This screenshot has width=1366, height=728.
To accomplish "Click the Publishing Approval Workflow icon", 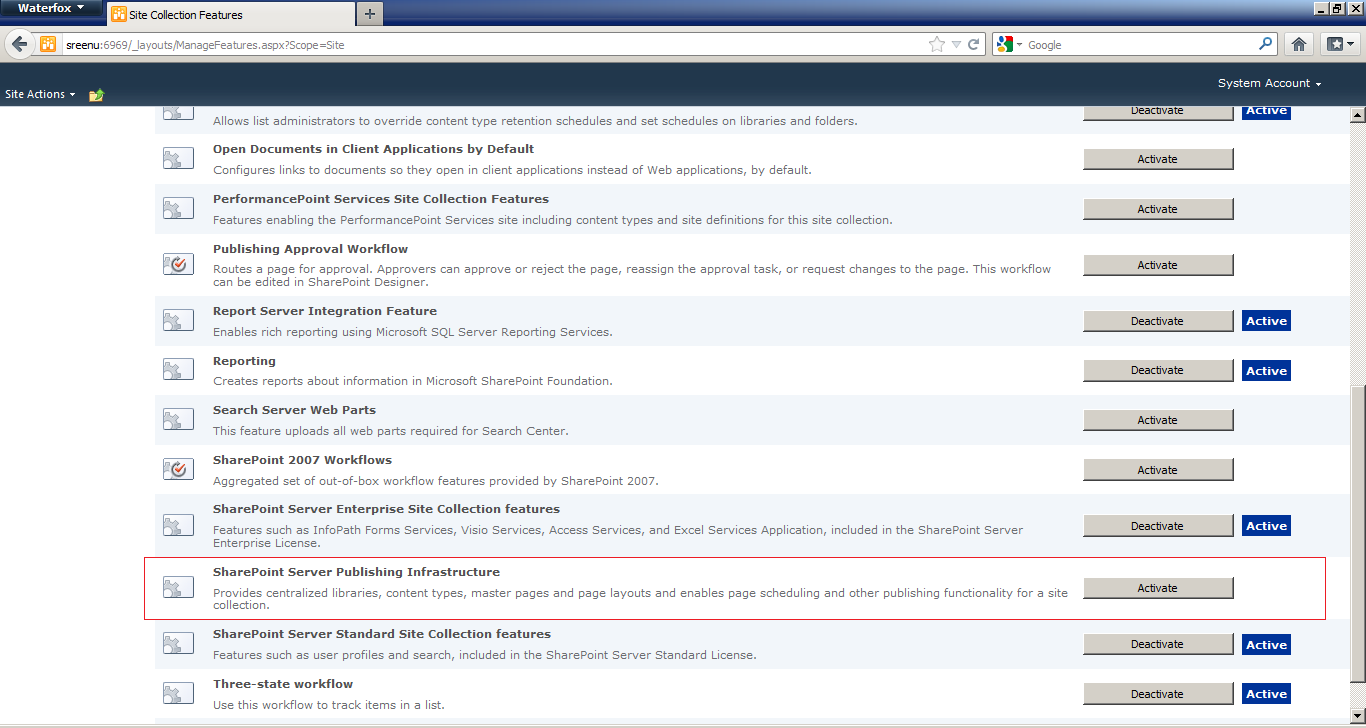I will 178,264.
